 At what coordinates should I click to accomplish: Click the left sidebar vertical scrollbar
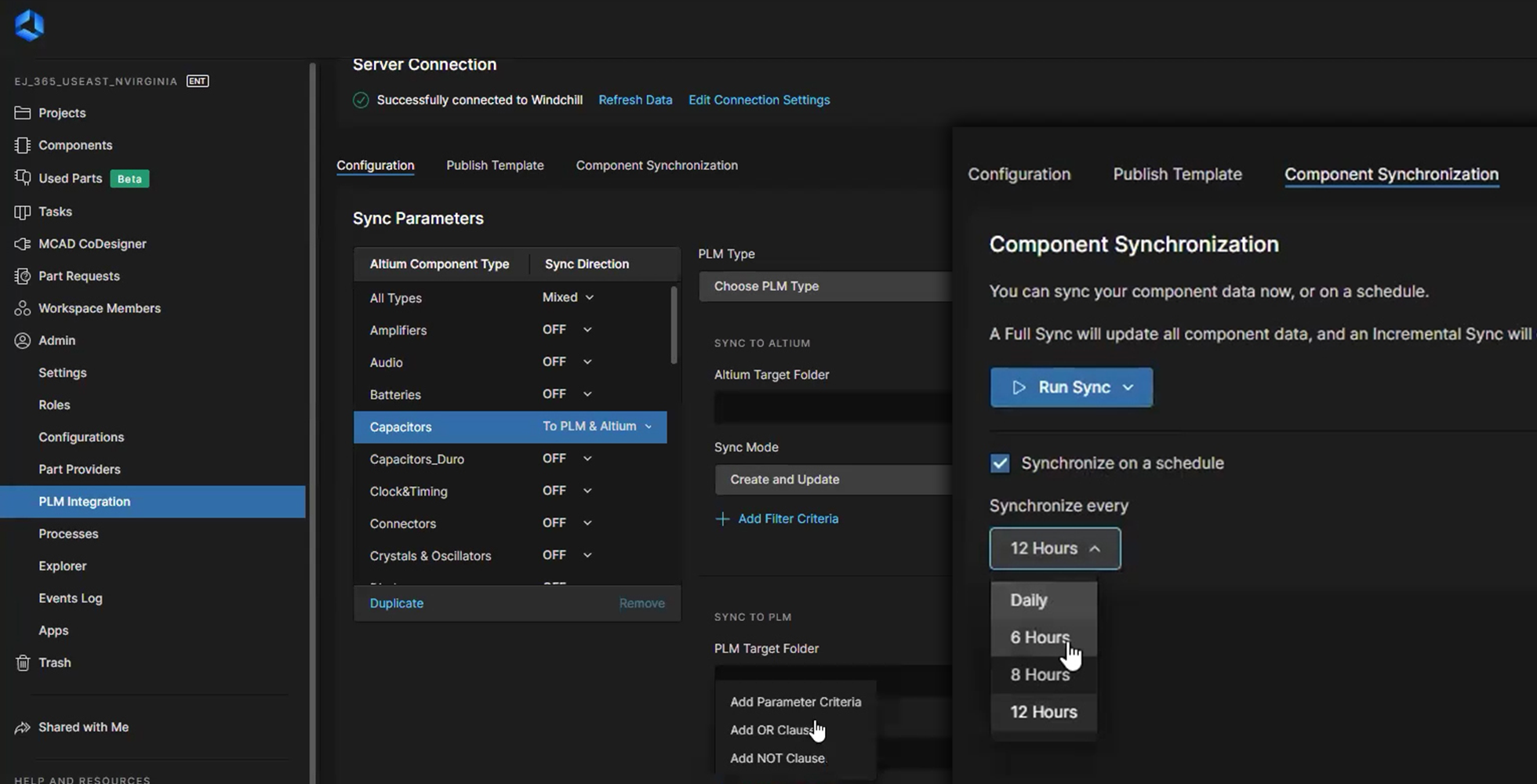312,423
